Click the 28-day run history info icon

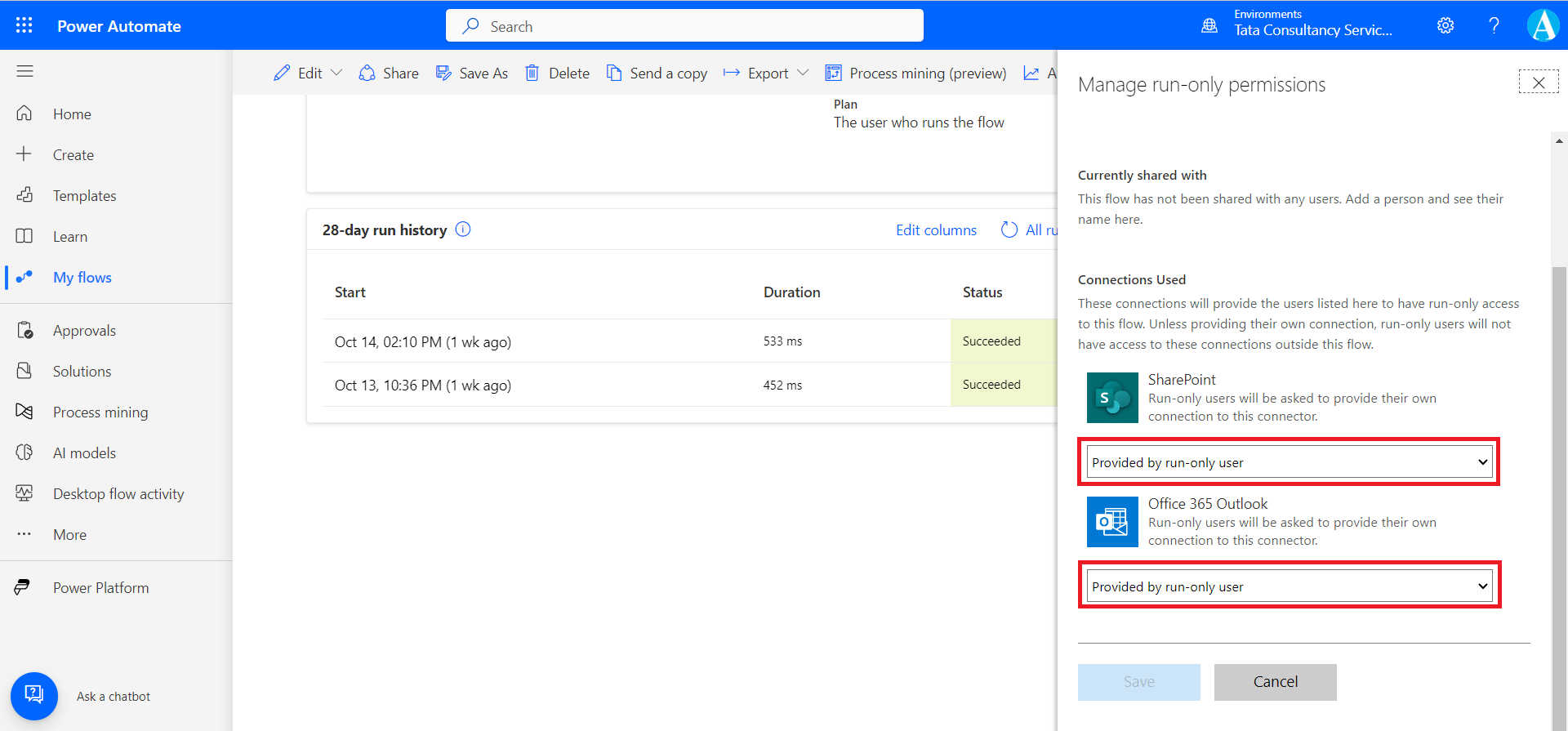point(463,230)
